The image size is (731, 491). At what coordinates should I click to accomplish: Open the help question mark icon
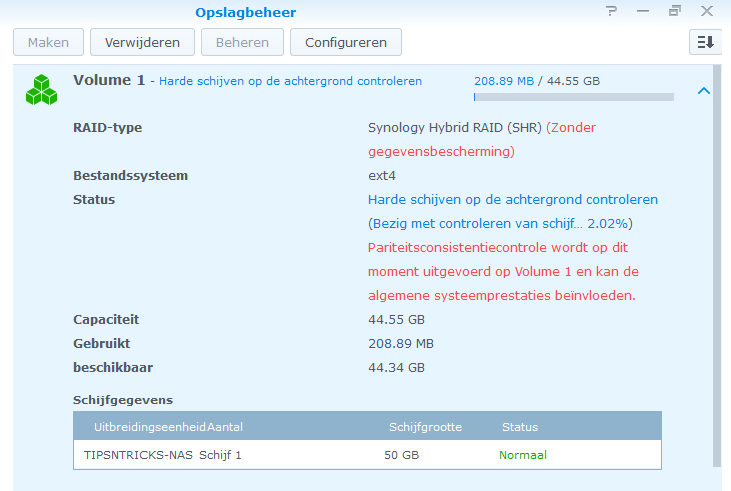coord(611,11)
